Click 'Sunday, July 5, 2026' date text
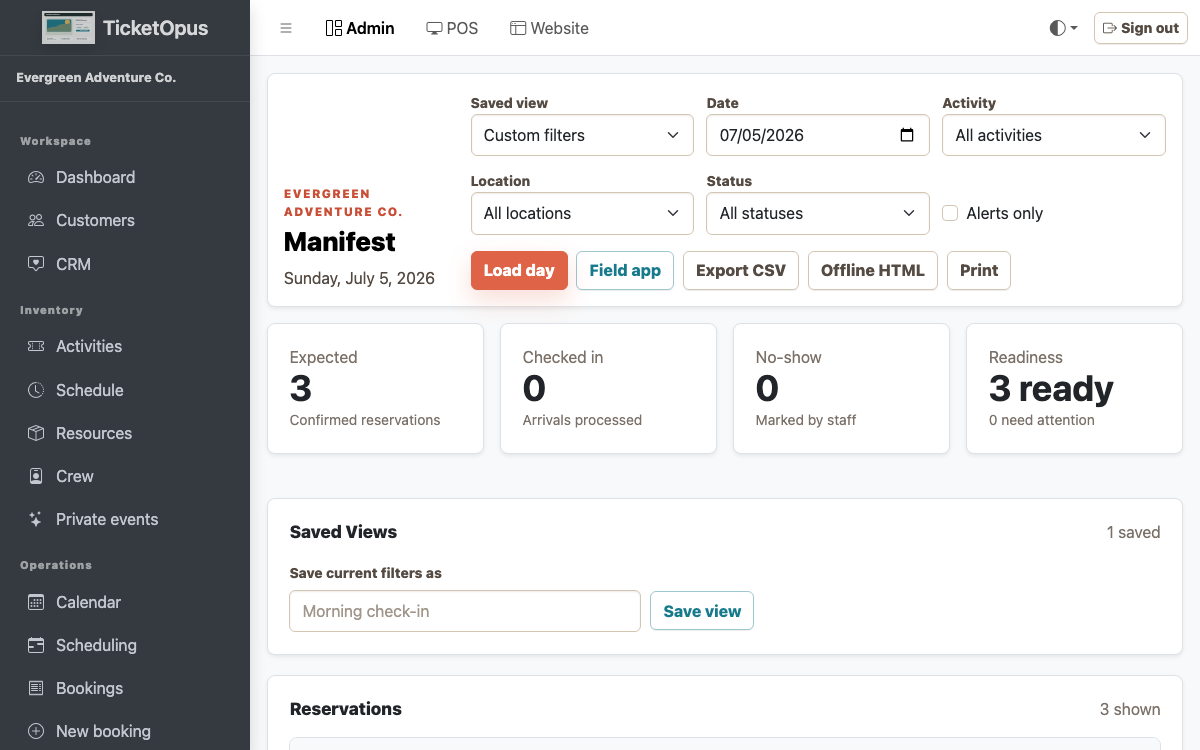 359,278
